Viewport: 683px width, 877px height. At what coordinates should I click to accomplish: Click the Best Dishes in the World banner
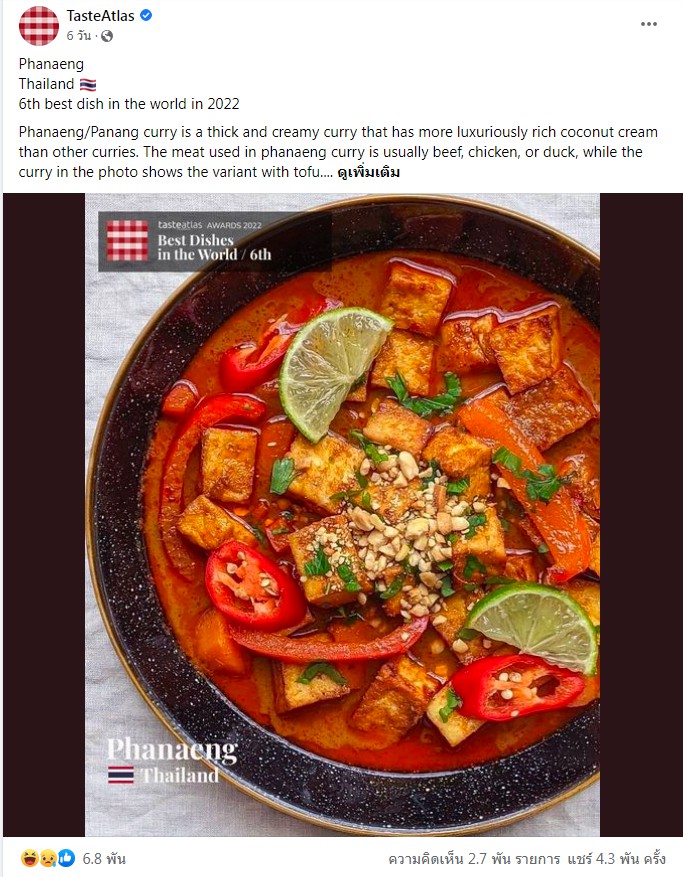point(214,242)
